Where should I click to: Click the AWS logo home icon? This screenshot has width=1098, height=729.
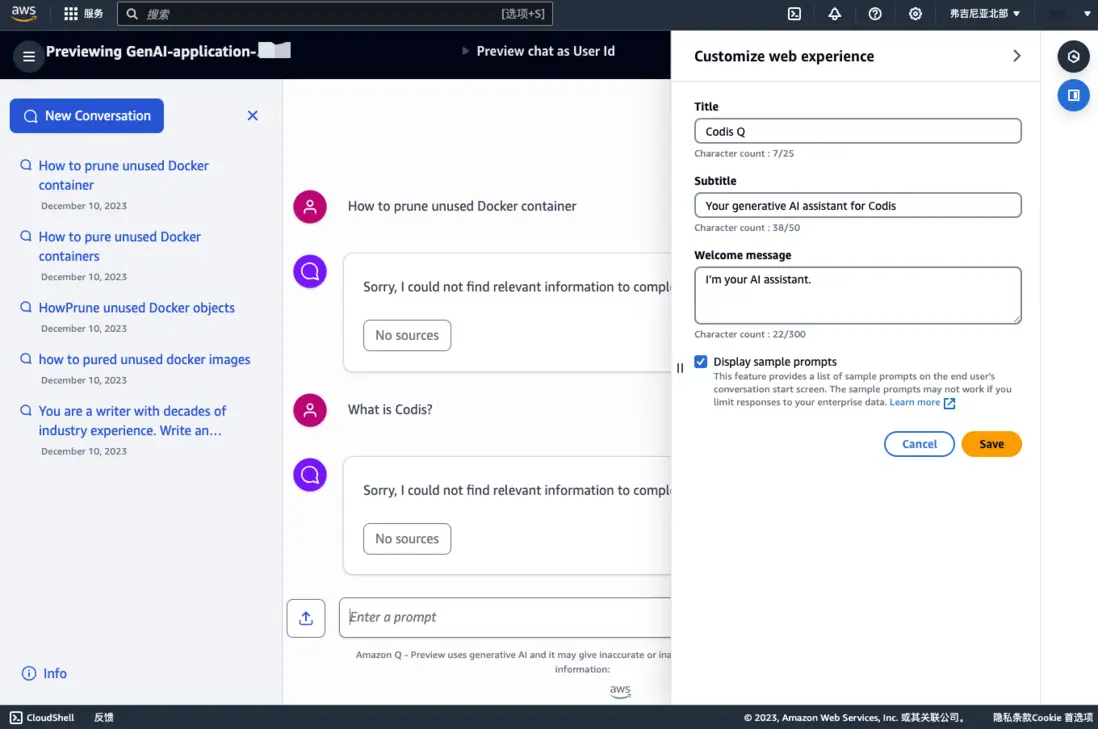24,14
